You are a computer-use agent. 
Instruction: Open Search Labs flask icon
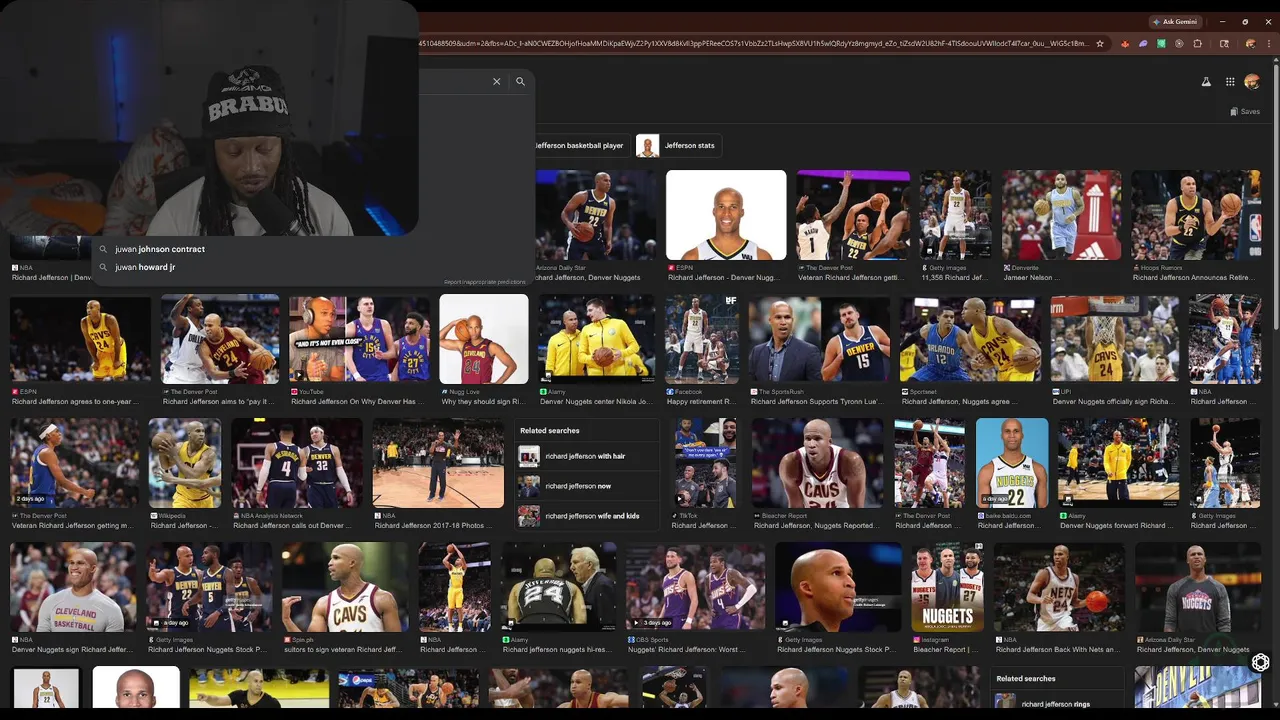[1206, 82]
